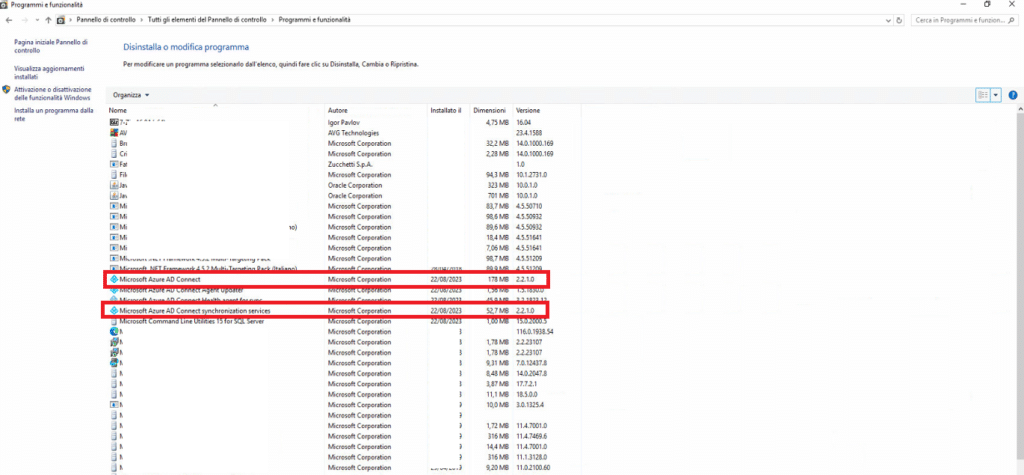Open the Organizza dropdown menu

(x=131, y=95)
